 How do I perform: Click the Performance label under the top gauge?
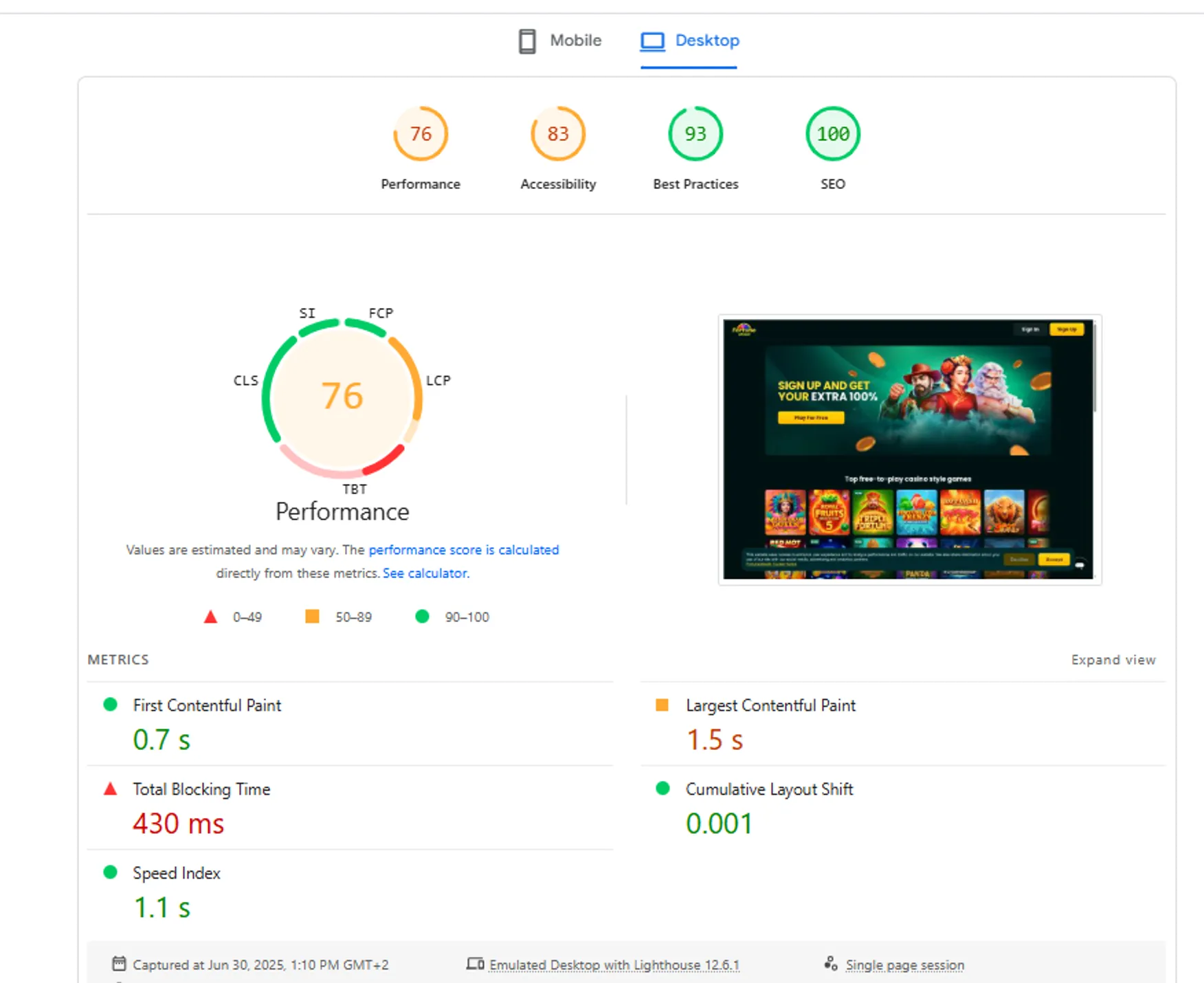pos(421,184)
